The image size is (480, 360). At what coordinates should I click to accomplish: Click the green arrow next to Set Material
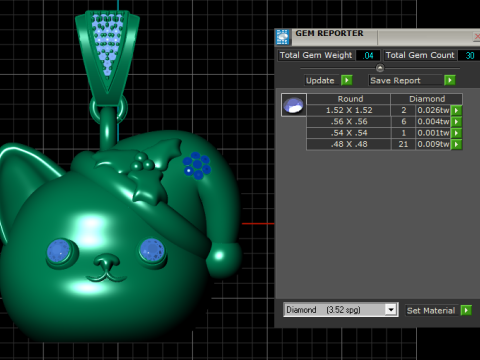[466, 310]
